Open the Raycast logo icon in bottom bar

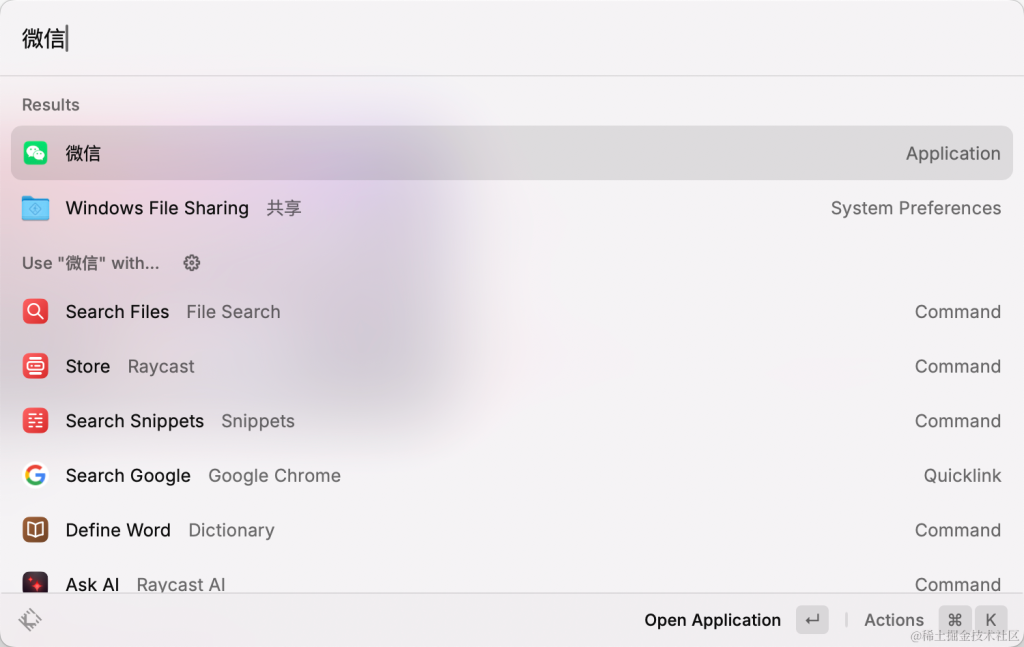pyautogui.click(x=30, y=620)
